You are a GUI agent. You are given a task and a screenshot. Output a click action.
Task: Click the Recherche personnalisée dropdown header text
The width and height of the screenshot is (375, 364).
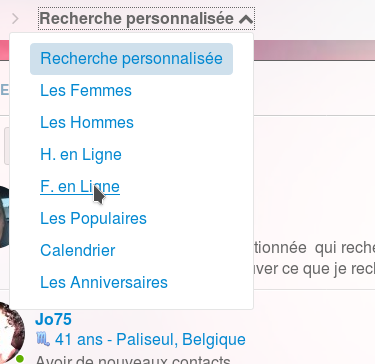[137, 18]
